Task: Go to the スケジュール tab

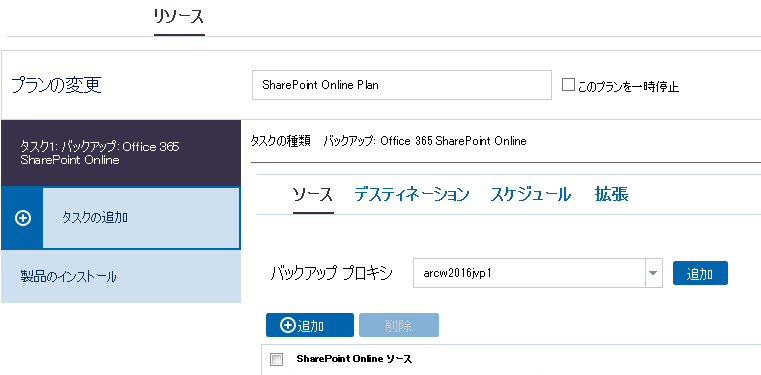Action: (x=530, y=195)
